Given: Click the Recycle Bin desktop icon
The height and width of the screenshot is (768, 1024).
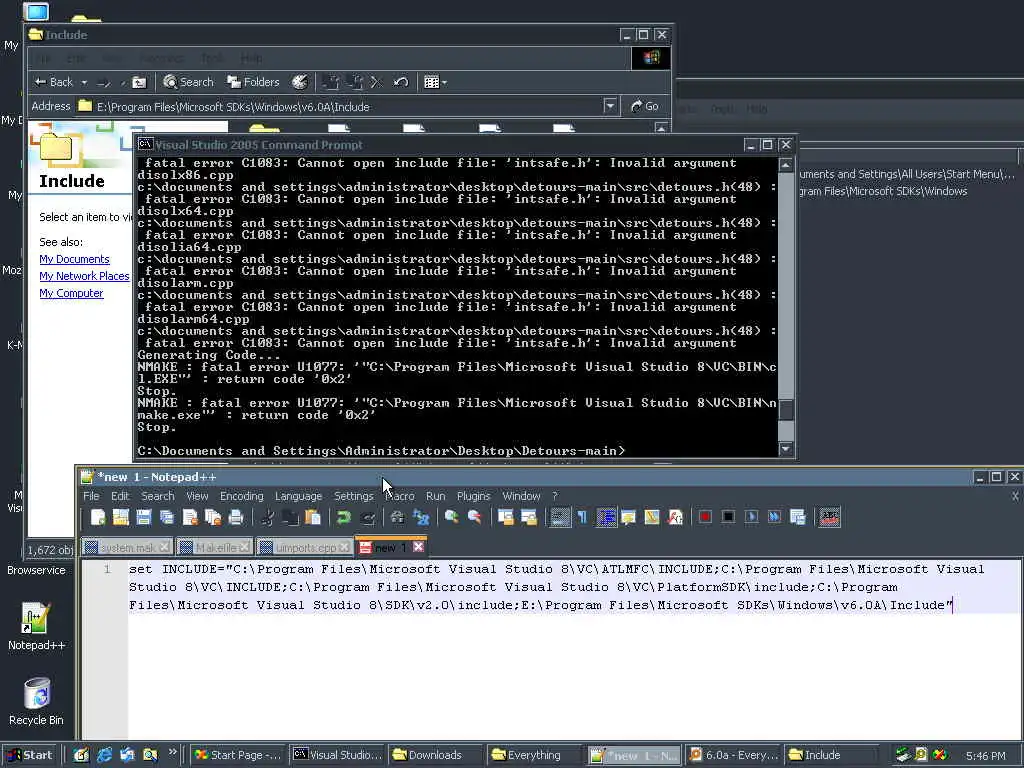Looking at the screenshot, I should [x=37, y=702].
